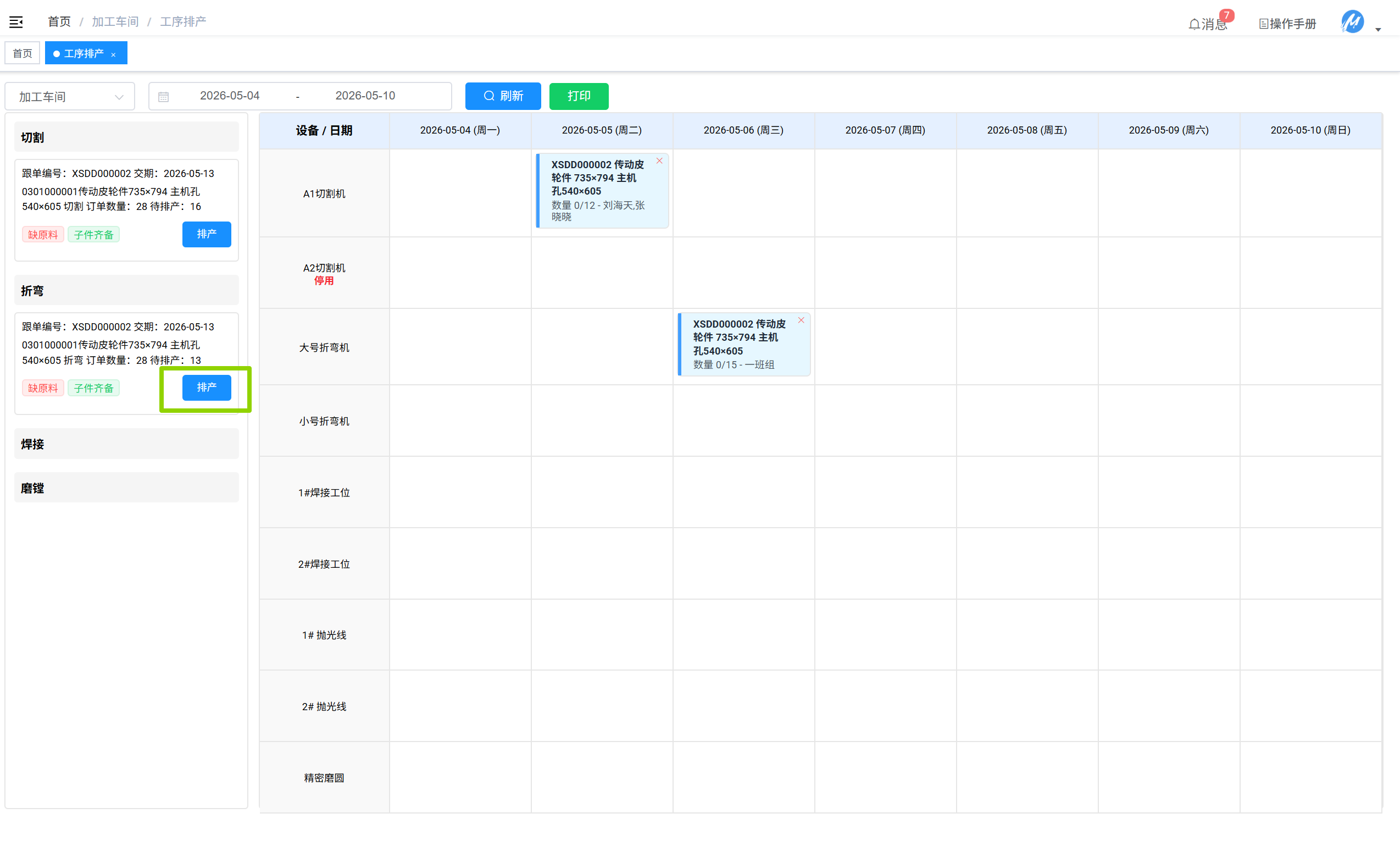This screenshot has width=1400, height=841.
Task: Click the calendar icon in date range
Action: pyautogui.click(x=164, y=97)
